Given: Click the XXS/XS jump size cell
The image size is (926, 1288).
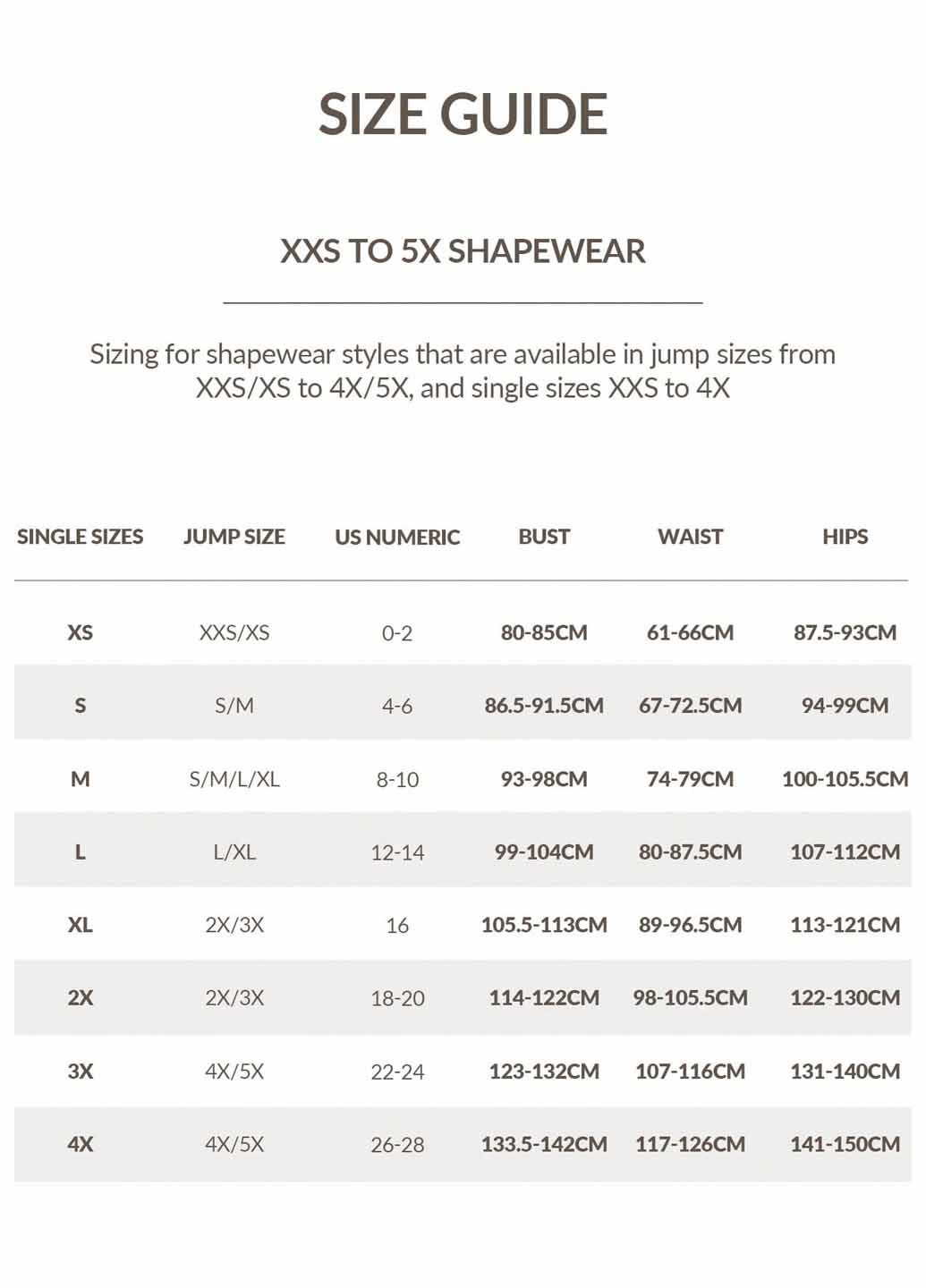Looking at the screenshot, I should pos(234,632).
